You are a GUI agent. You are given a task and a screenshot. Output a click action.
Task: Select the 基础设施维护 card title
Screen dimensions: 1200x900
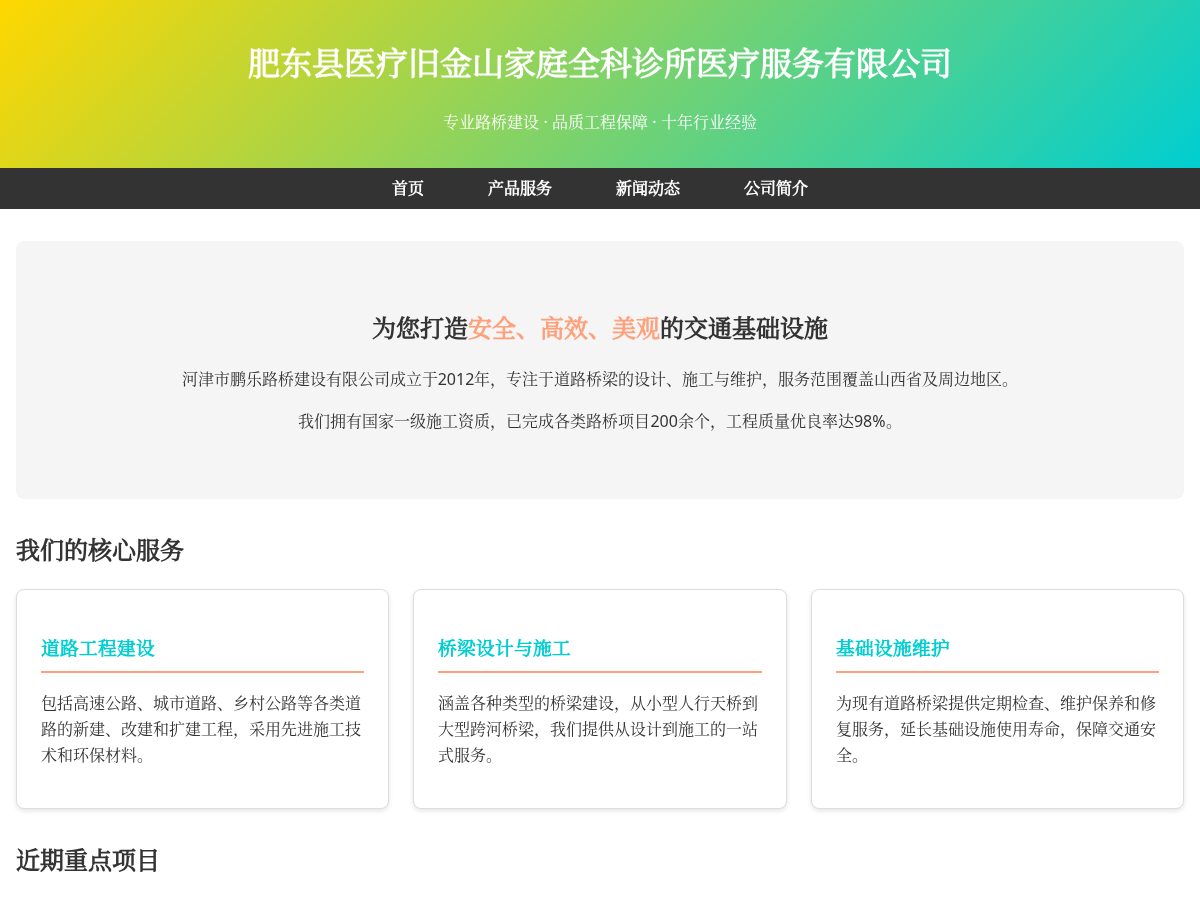point(893,648)
